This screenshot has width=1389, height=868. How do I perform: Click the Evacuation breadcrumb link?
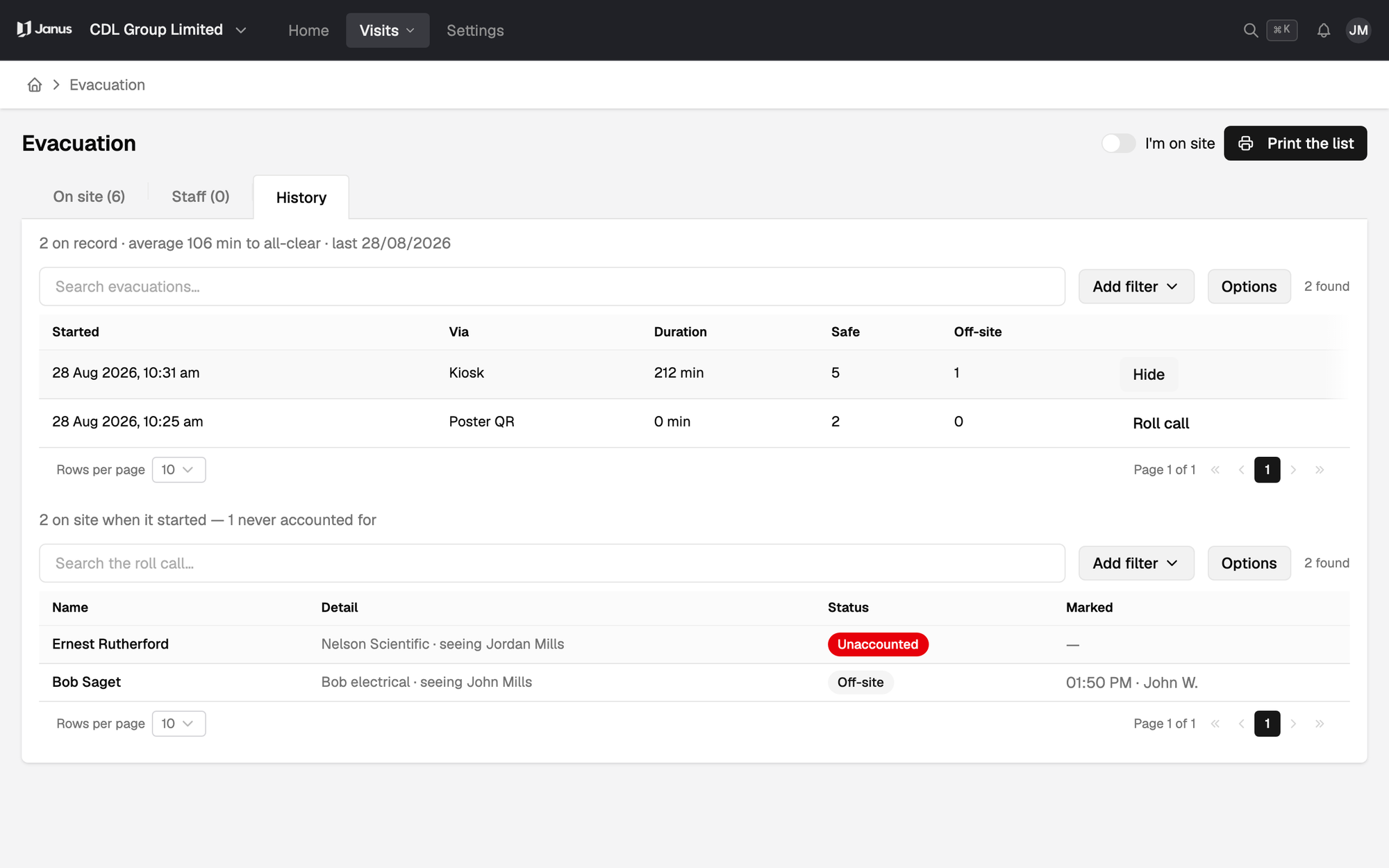tap(107, 85)
